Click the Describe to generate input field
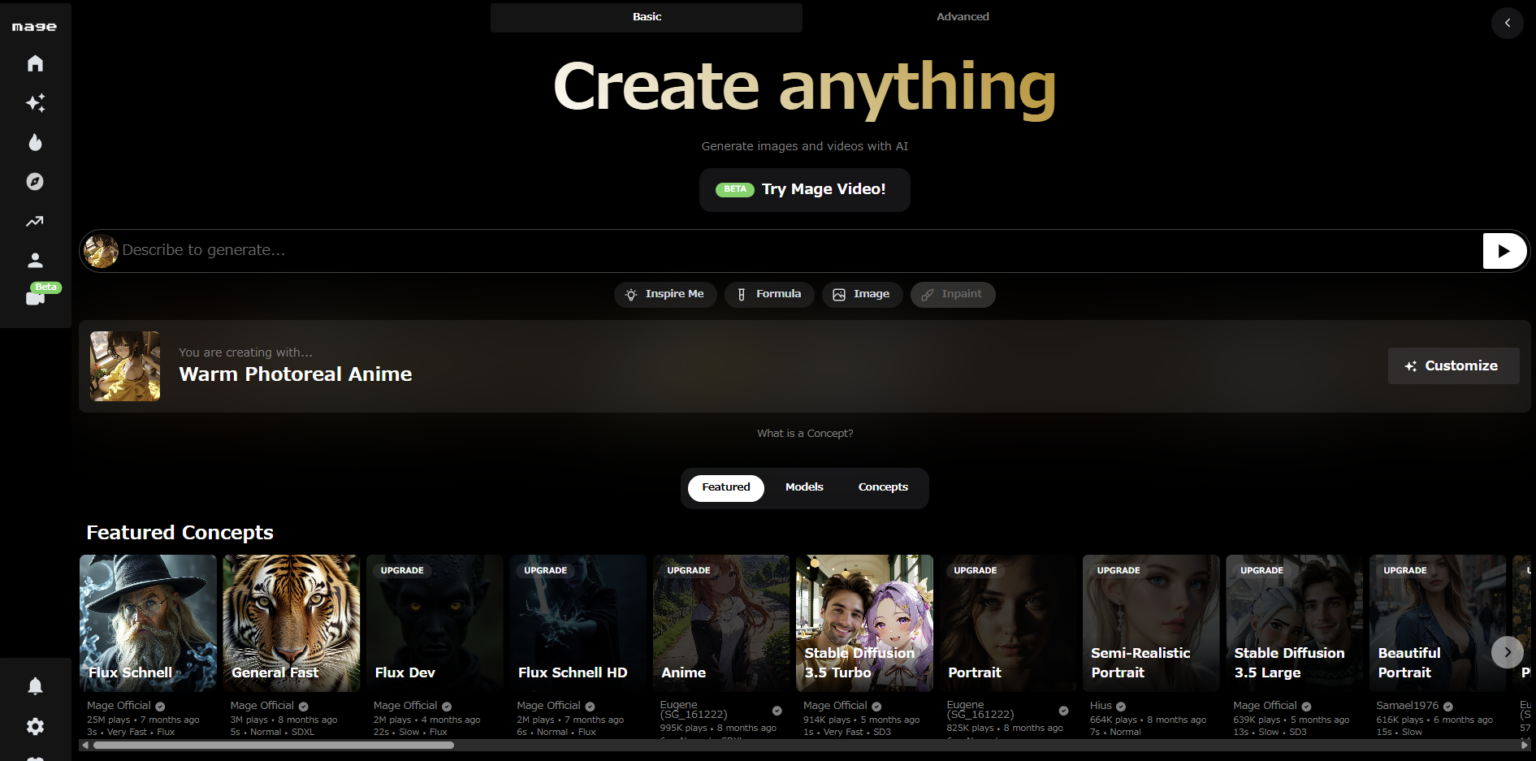The height and width of the screenshot is (761, 1536). click(x=790, y=250)
